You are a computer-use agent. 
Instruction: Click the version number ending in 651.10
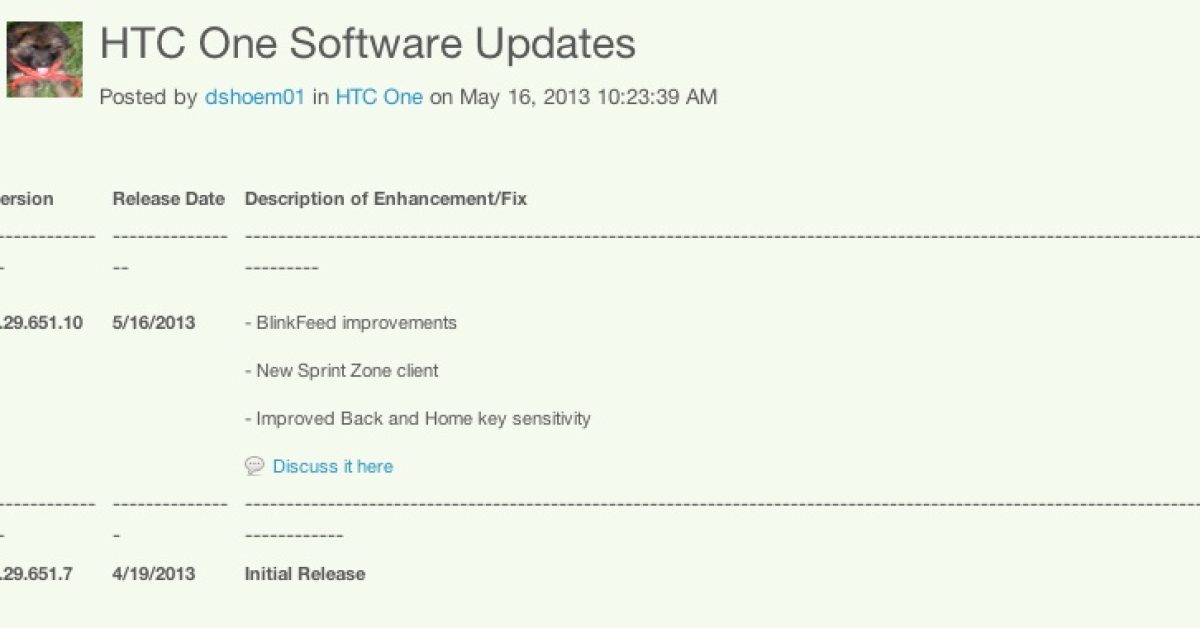click(41, 323)
